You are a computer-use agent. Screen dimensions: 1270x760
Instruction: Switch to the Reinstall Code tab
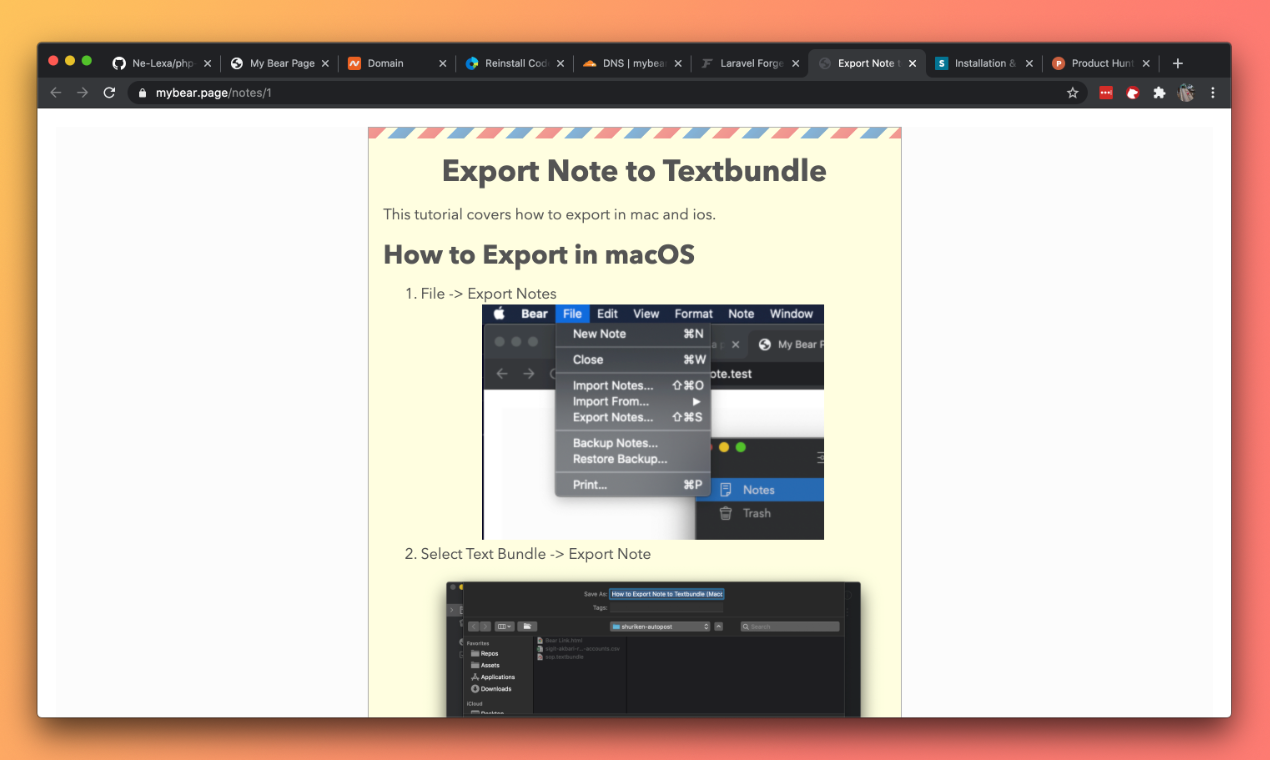click(514, 63)
